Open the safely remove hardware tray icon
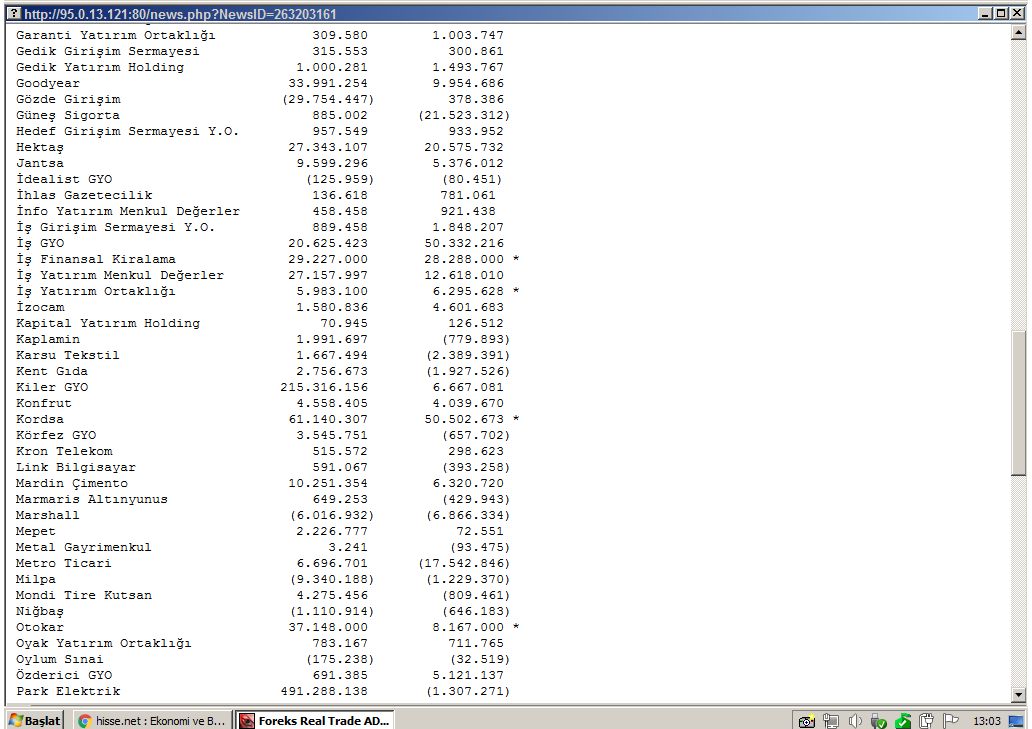This screenshot has height=729, width=1032. [x=879, y=721]
